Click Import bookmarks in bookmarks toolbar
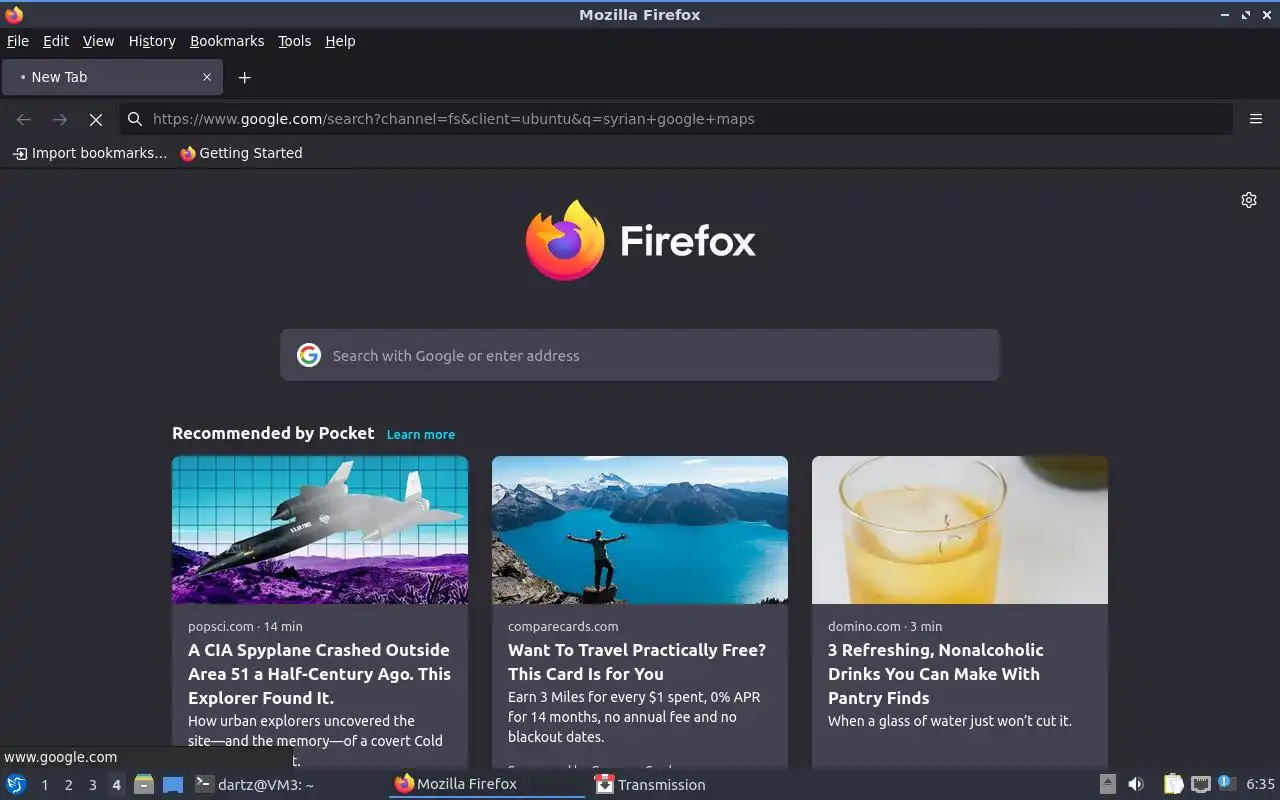This screenshot has width=1280, height=800. tap(90, 153)
